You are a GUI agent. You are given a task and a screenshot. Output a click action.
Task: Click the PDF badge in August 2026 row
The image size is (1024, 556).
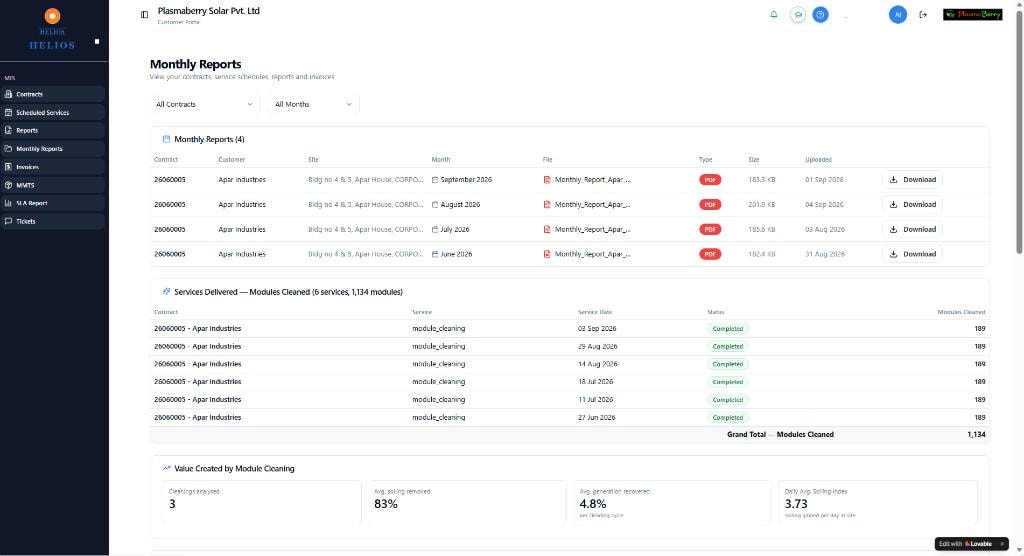click(710, 204)
